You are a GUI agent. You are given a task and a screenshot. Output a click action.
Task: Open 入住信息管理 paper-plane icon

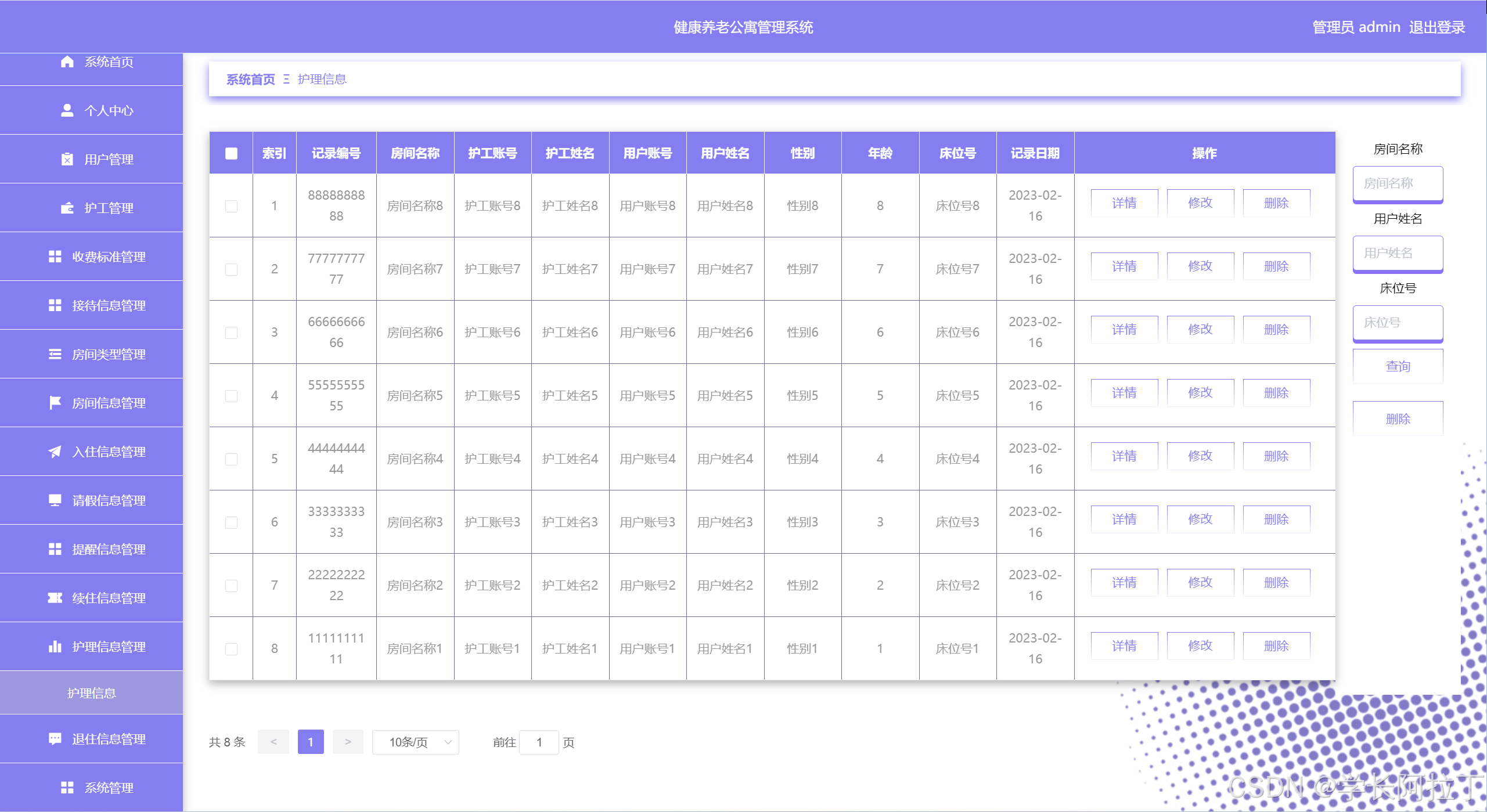click(55, 451)
